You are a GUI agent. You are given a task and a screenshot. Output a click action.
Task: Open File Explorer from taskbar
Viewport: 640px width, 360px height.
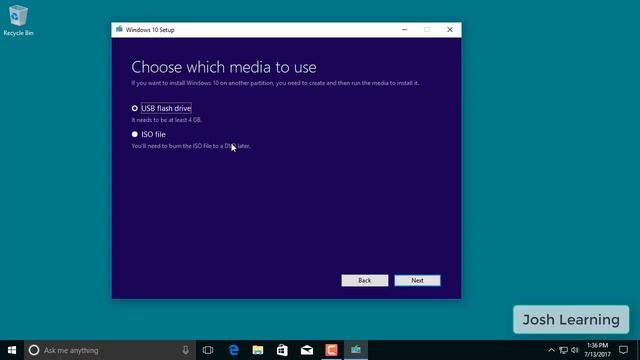[x=258, y=350]
